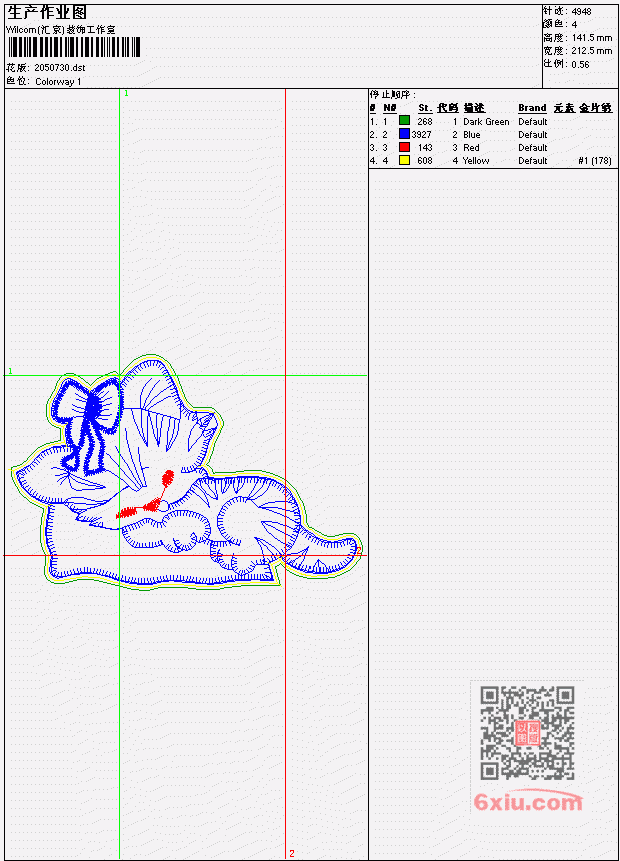Click the 金片数 column header
Viewport: 620px width, 861px height.
coord(595,108)
